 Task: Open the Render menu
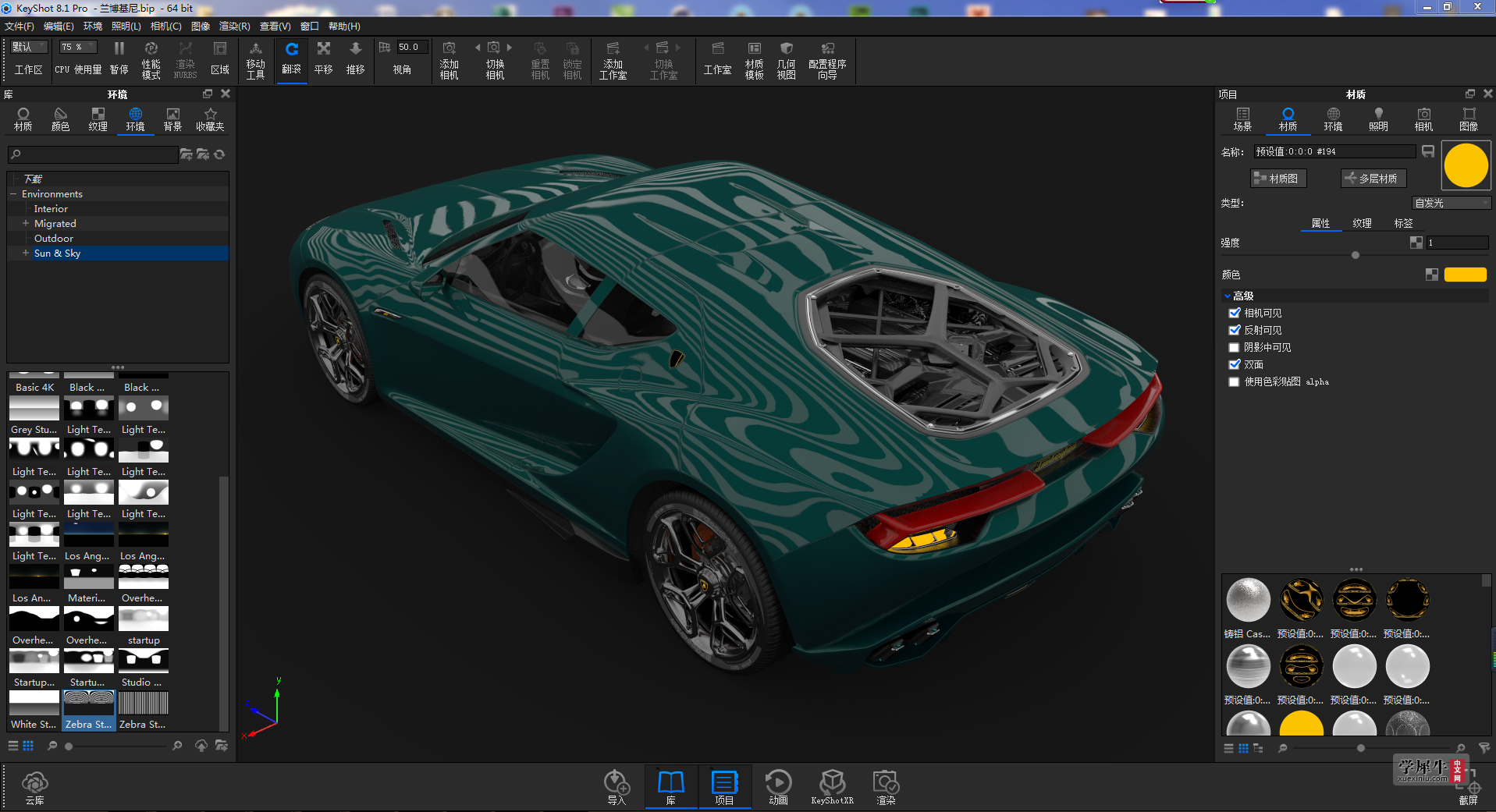[x=234, y=27]
